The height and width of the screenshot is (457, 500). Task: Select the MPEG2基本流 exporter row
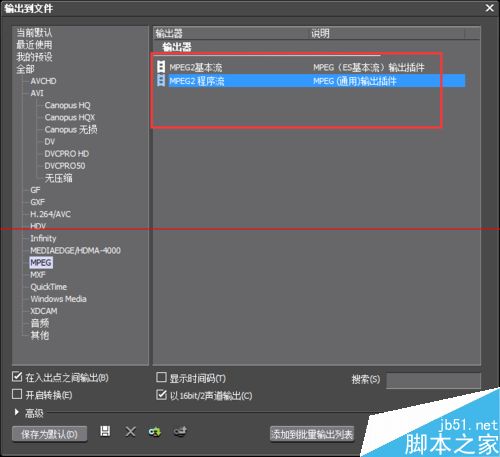coord(310,67)
